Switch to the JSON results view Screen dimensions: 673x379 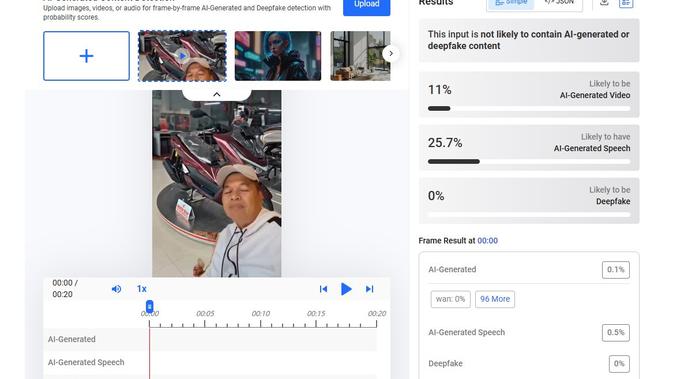558,3
